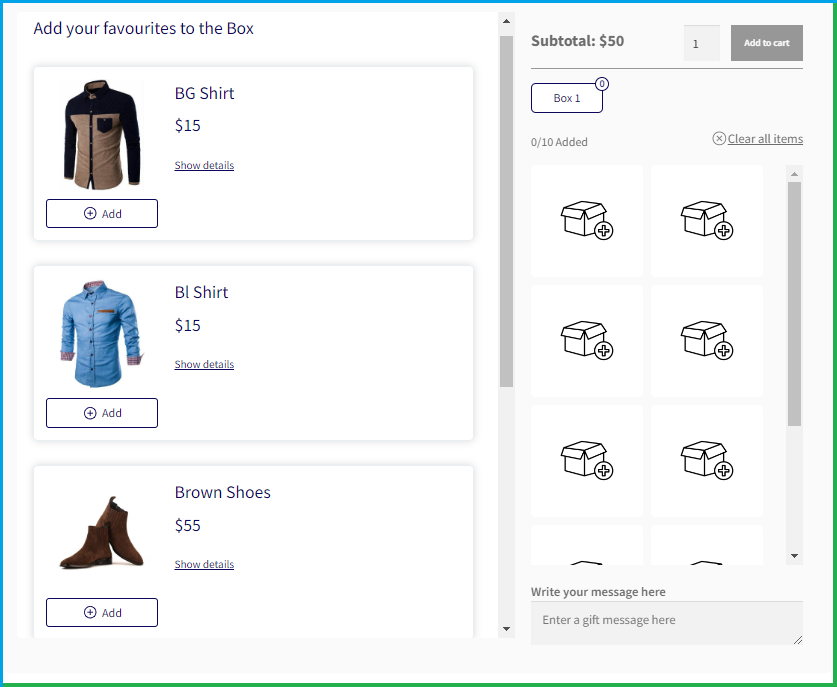The image size is (837, 687).
Task: Click the third-row left box slot icon
Action: [586, 459]
